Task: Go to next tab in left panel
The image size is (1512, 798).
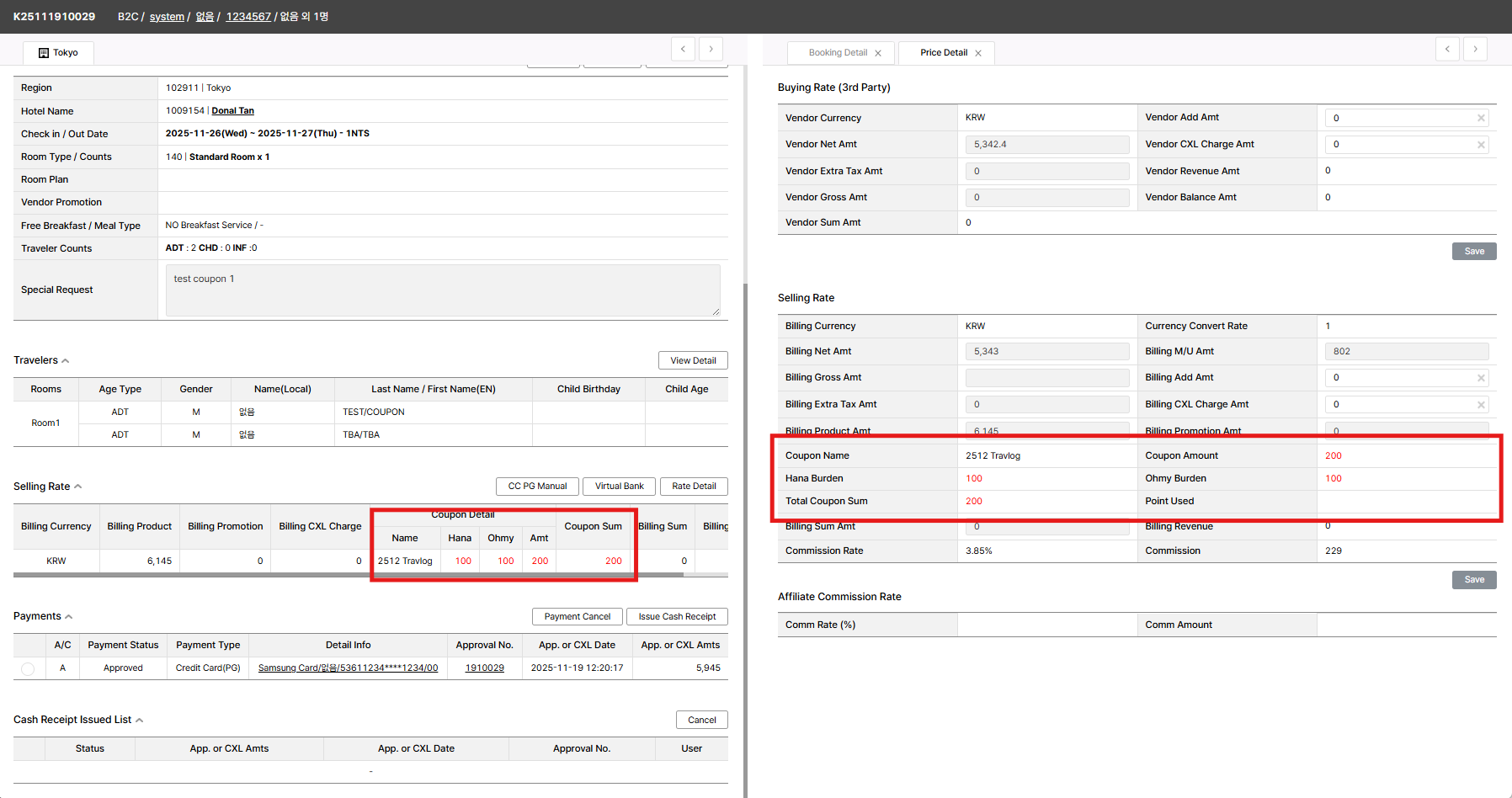Action: coord(711,49)
